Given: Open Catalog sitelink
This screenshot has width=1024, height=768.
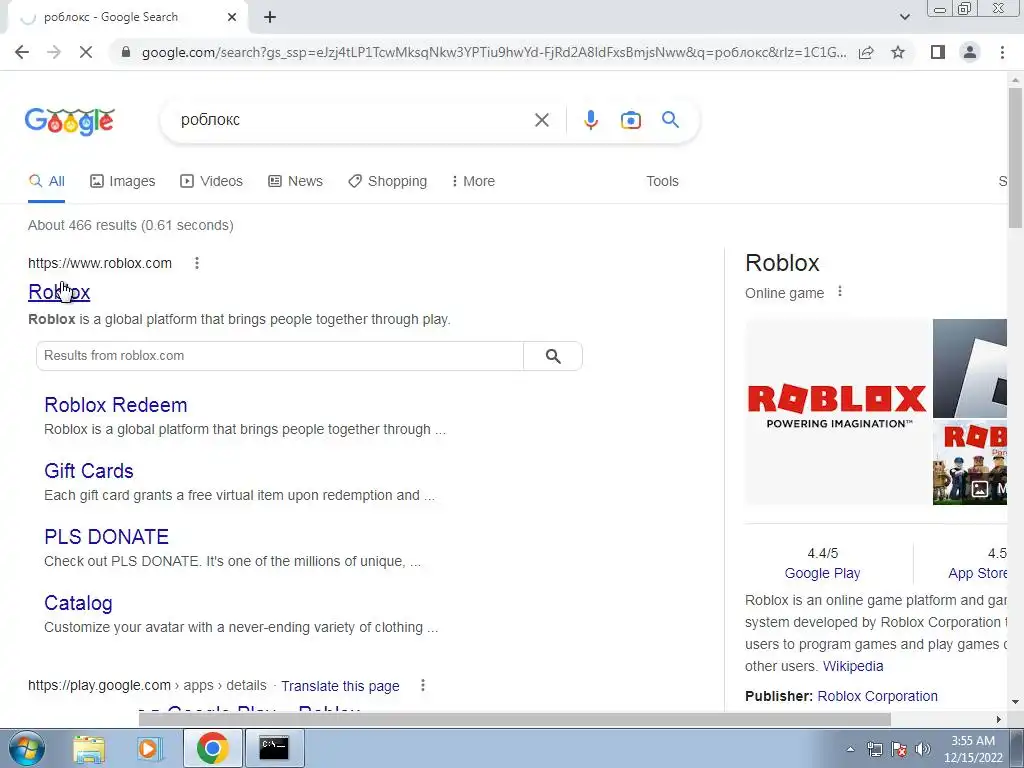Looking at the screenshot, I should (78, 603).
